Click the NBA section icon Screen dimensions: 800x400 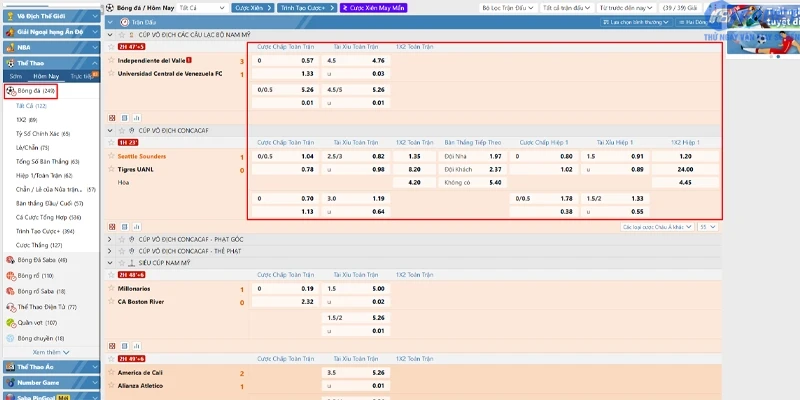tap(10, 47)
